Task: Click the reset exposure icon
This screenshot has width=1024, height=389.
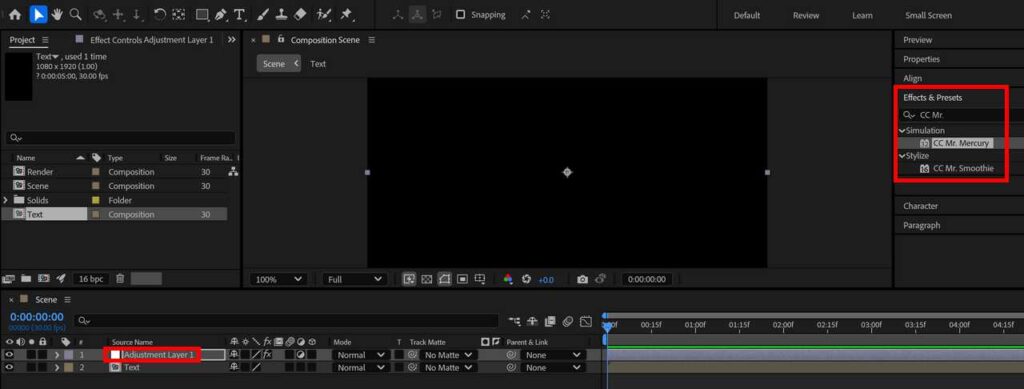Action: (526, 279)
